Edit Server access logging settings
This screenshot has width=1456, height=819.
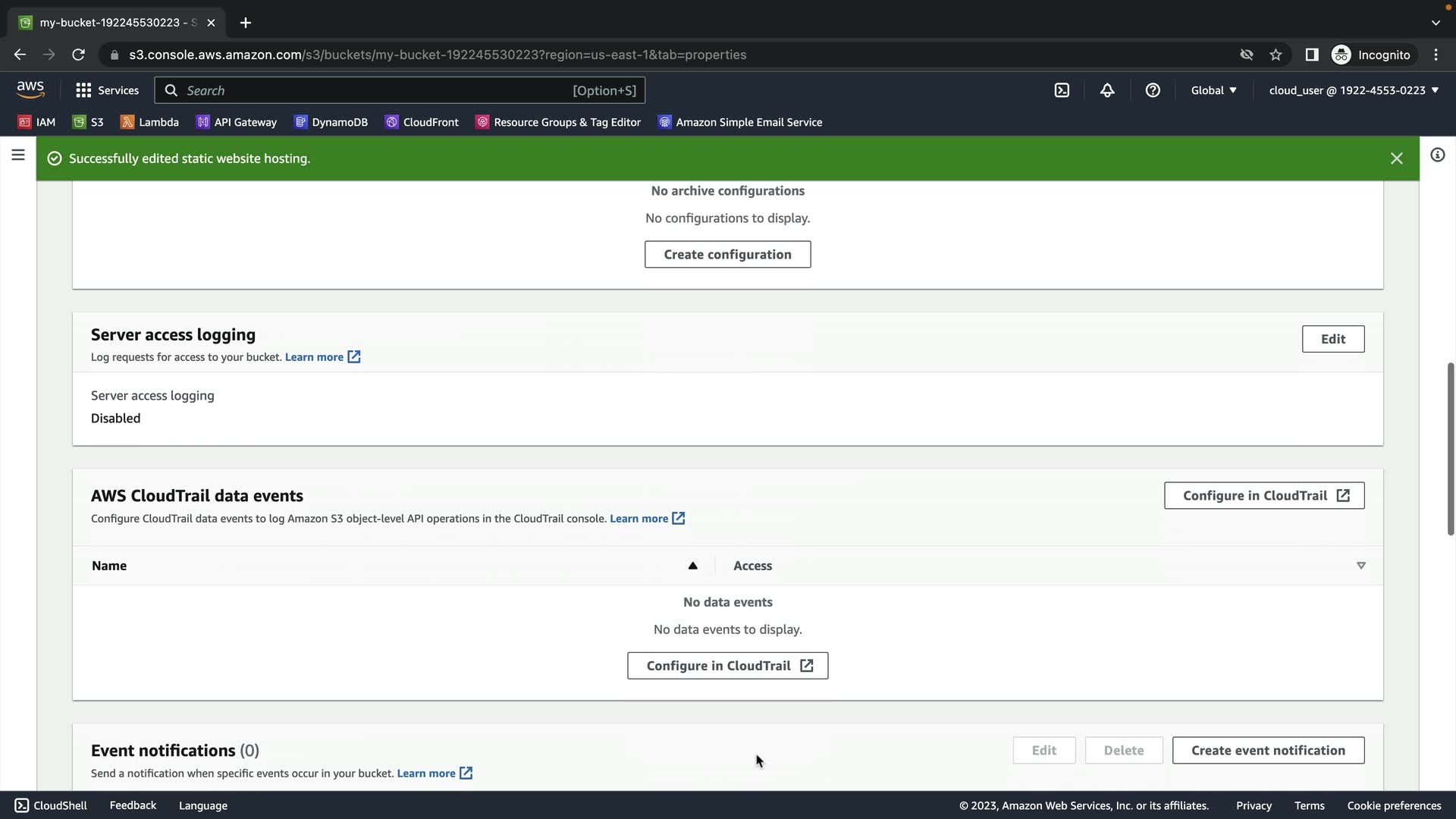[1332, 339]
